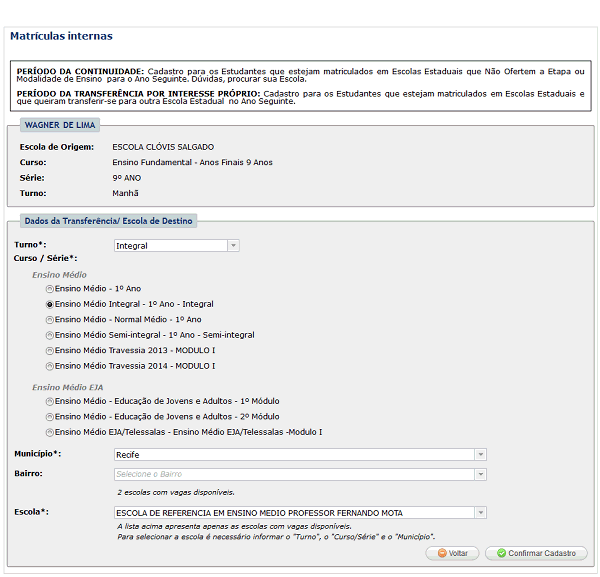Select Educação de Jovens e Adultos 1º Módulo

(50, 401)
